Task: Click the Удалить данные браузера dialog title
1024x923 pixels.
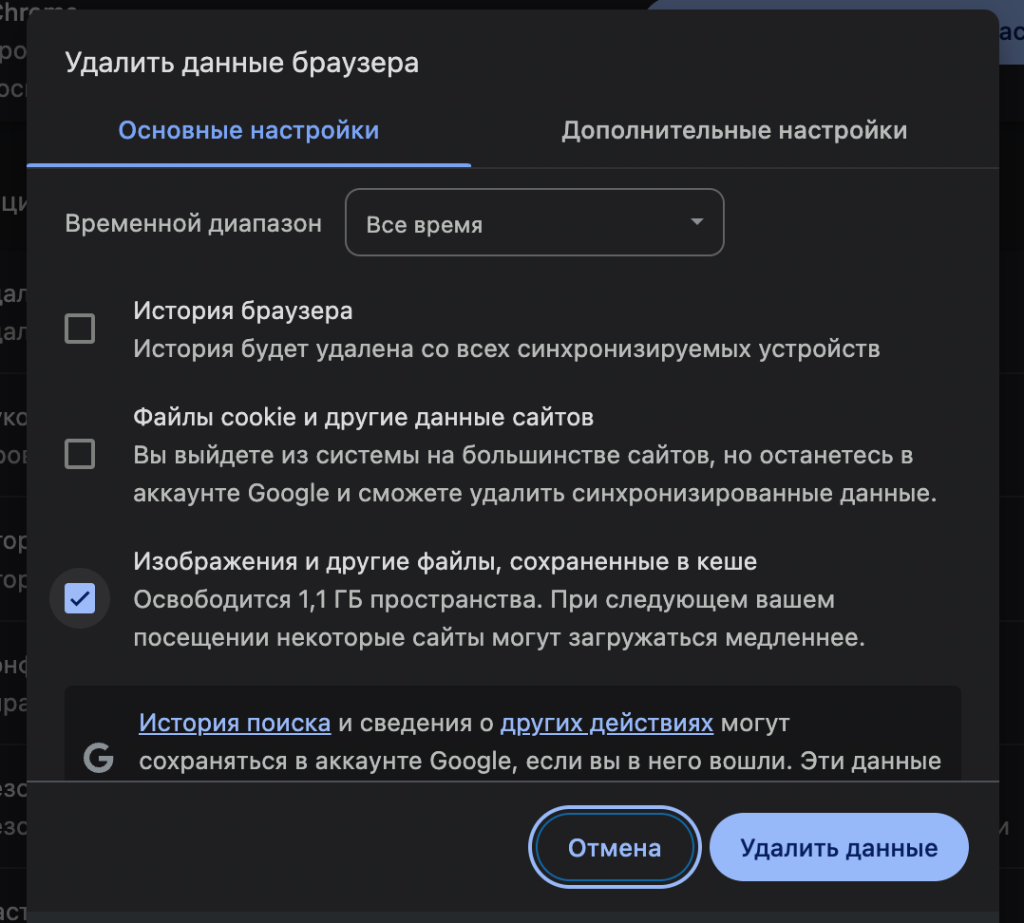Action: click(x=242, y=63)
